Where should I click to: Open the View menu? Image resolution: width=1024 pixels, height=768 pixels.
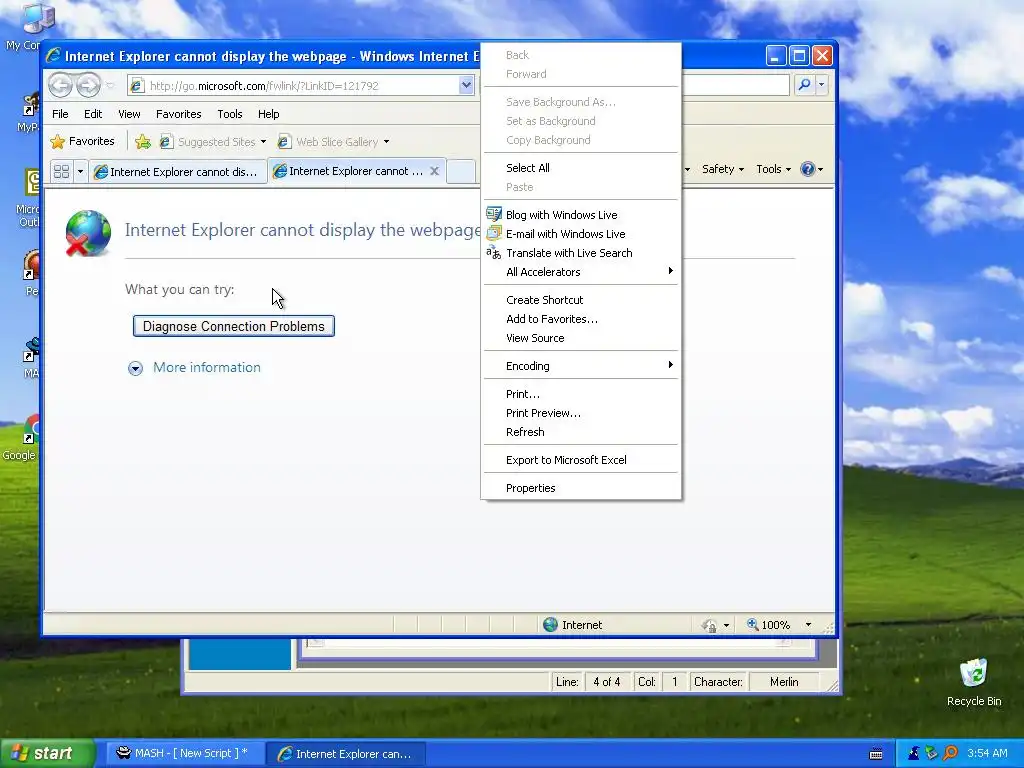[129, 114]
